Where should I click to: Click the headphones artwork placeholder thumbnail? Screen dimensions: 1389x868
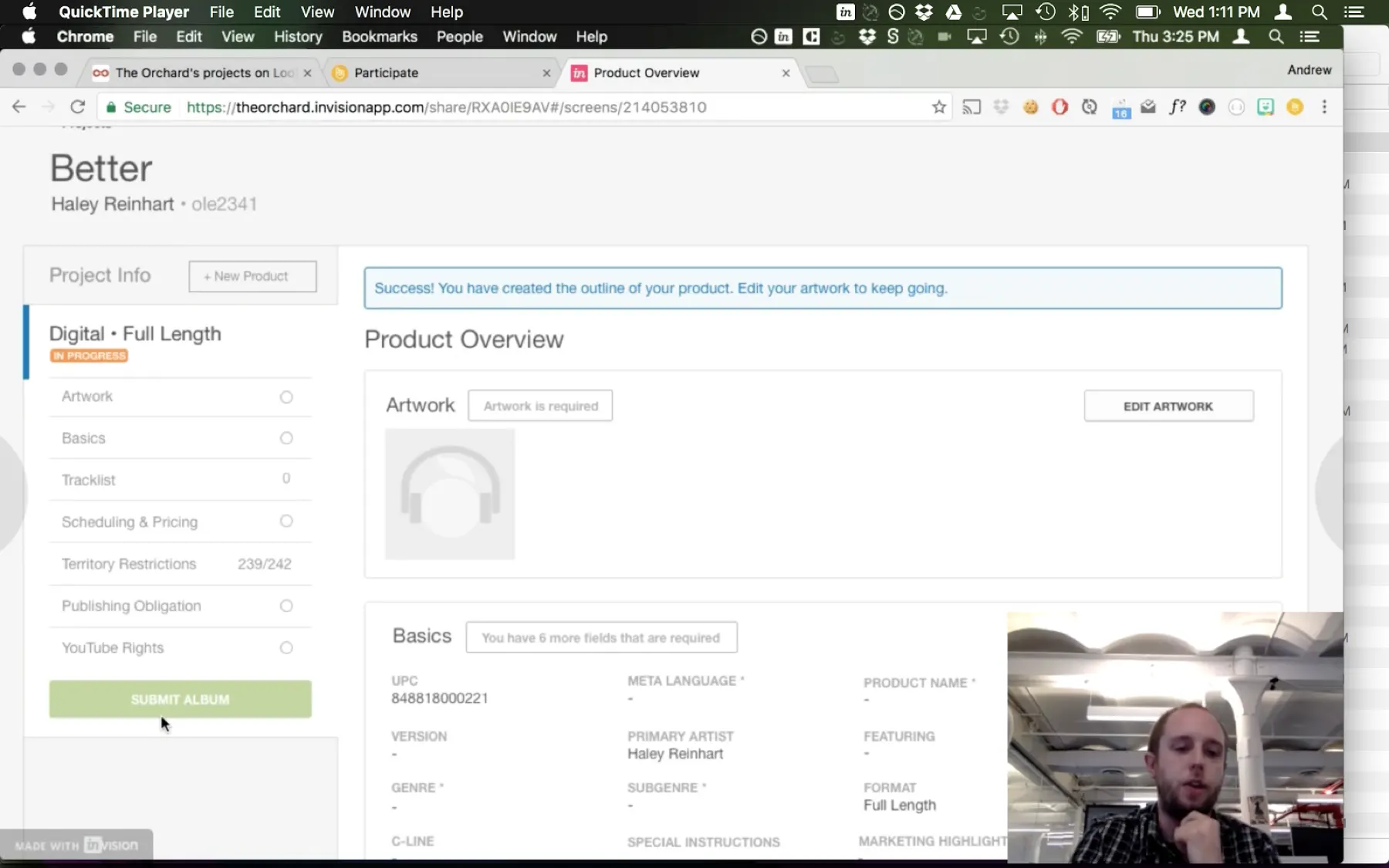click(450, 494)
